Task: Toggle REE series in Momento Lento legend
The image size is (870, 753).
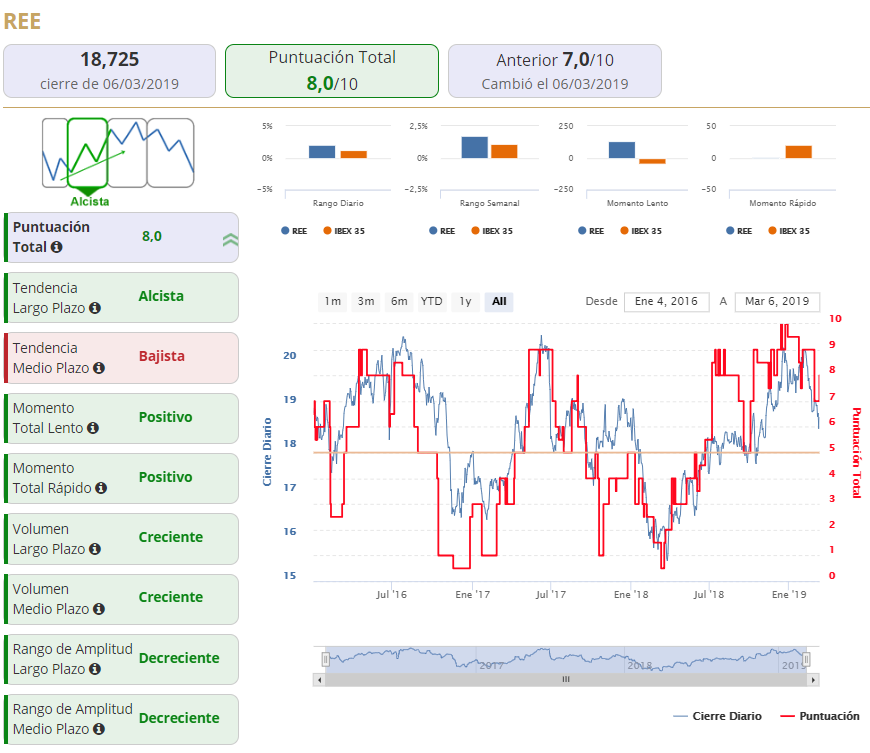Action: click(591, 231)
